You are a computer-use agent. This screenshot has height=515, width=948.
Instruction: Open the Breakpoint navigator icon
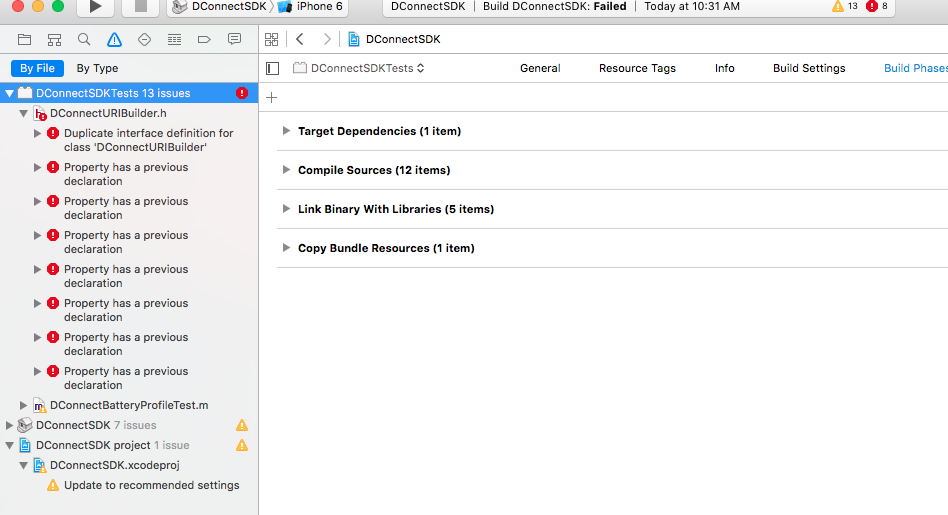(x=204, y=39)
